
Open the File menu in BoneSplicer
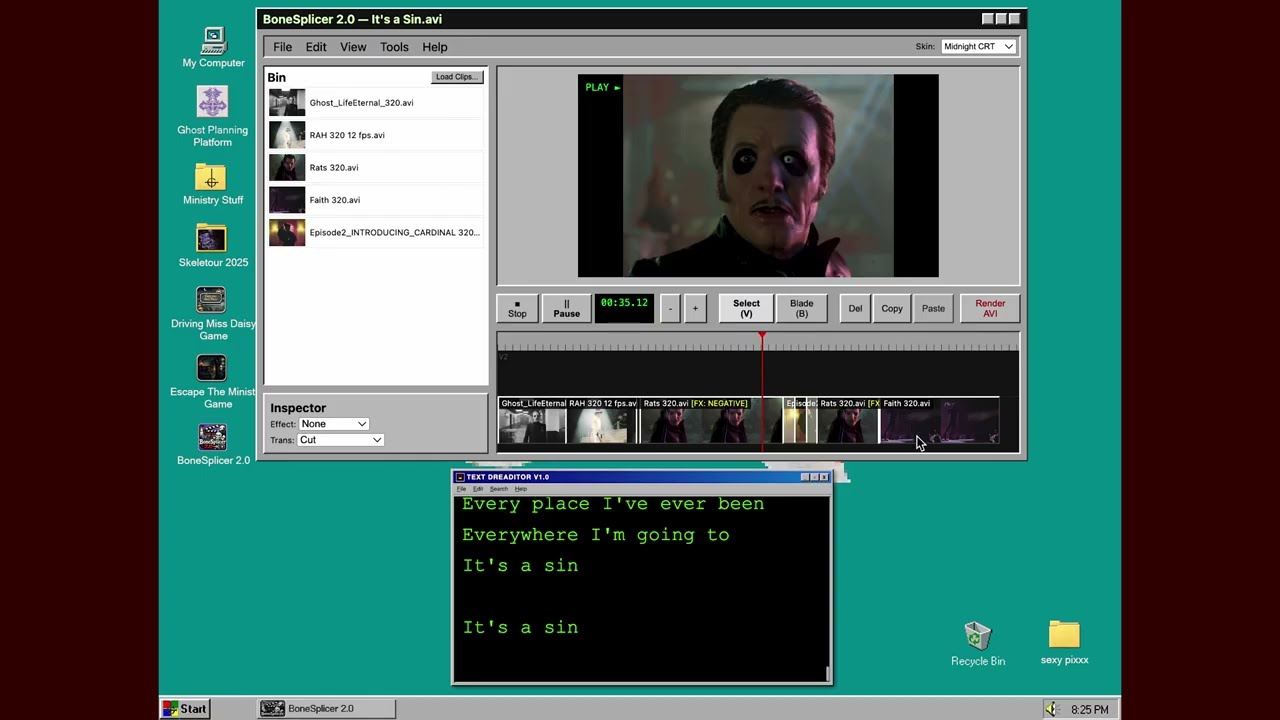pyautogui.click(x=283, y=47)
